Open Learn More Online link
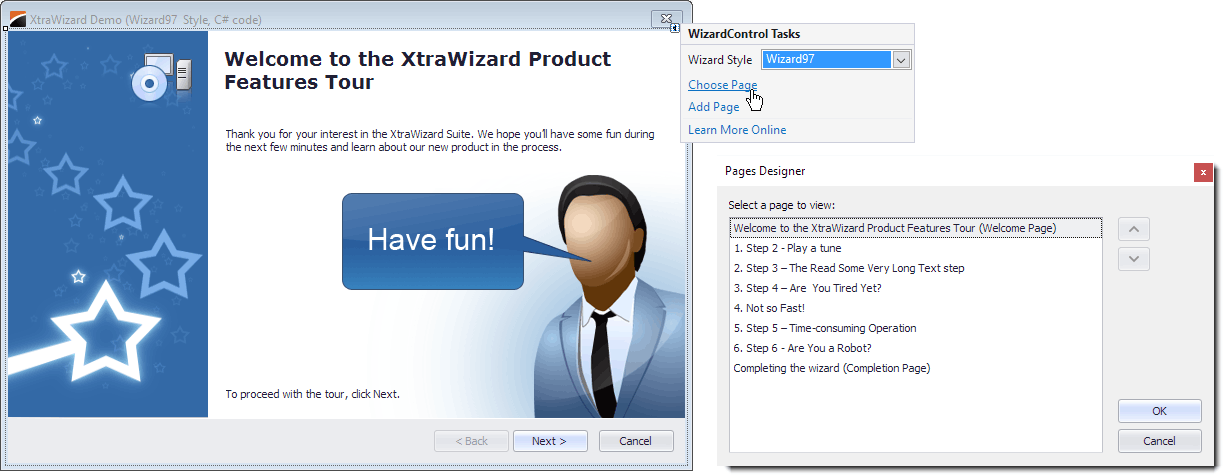1223x475 pixels. pyautogui.click(x=737, y=130)
